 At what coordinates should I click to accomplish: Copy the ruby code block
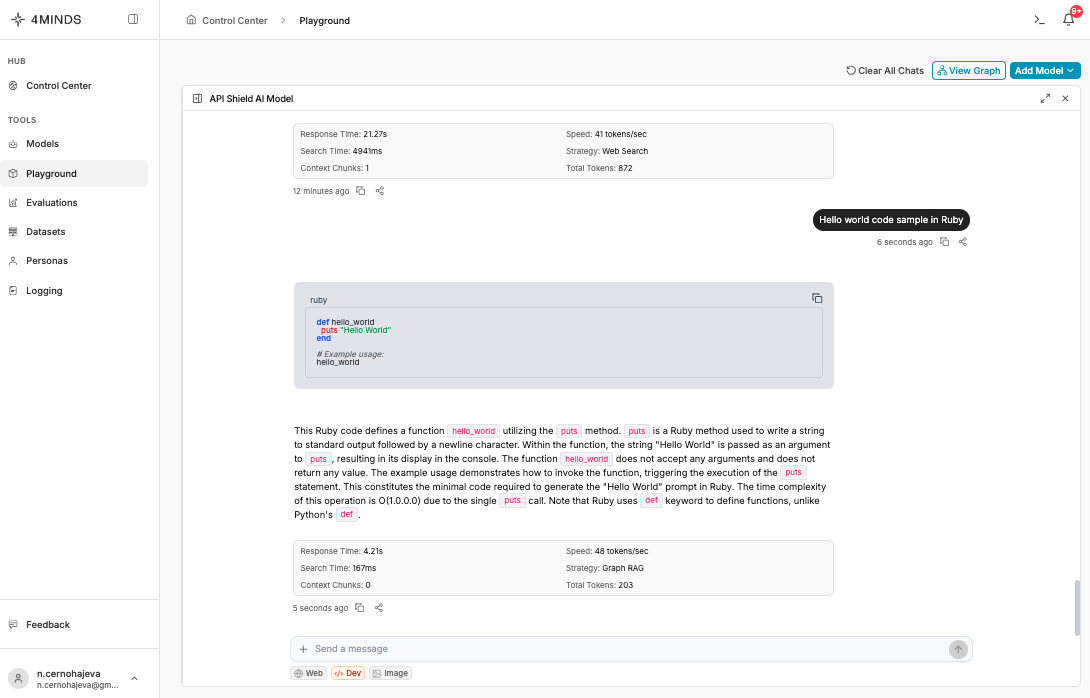click(817, 298)
